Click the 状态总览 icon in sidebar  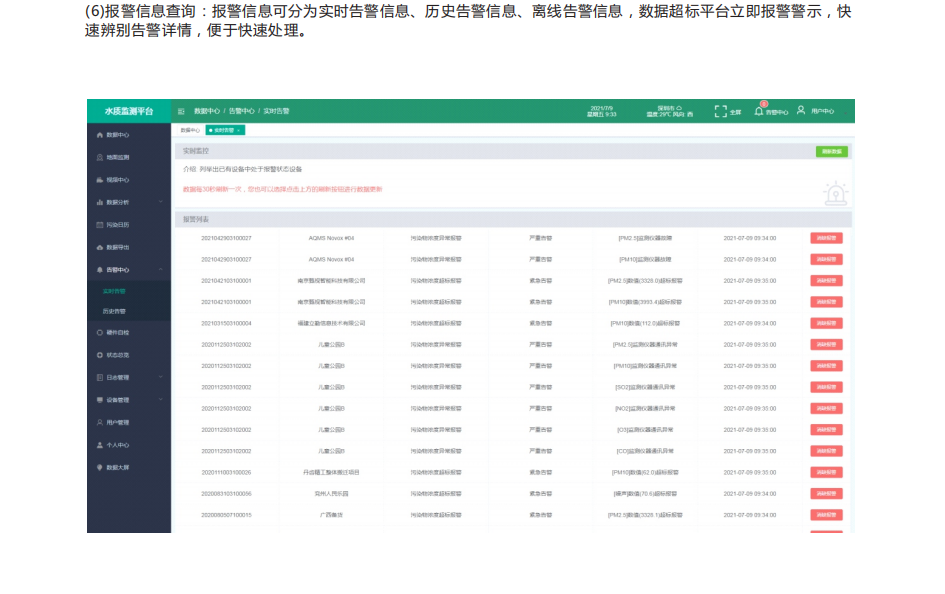(x=99, y=355)
